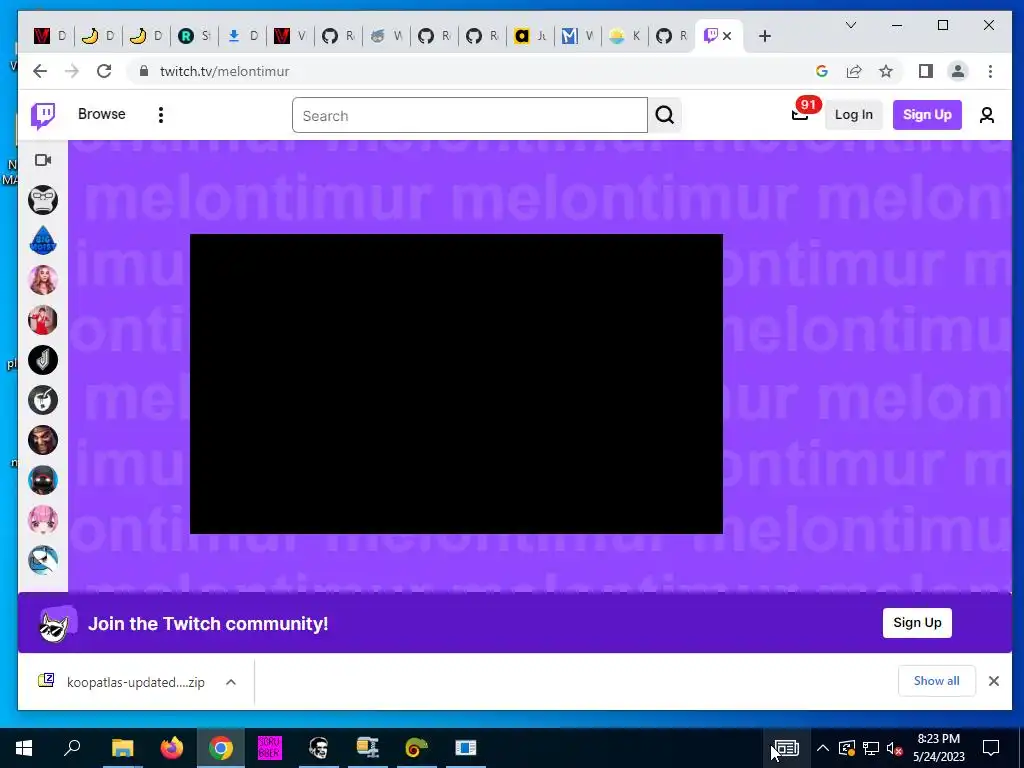The image size is (1024, 768).
Task: Click the black video player
Action: coord(456,384)
